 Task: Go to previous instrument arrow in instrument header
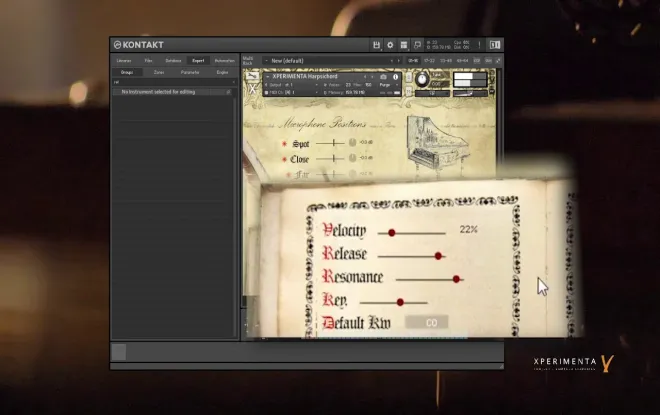tap(365, 77)
